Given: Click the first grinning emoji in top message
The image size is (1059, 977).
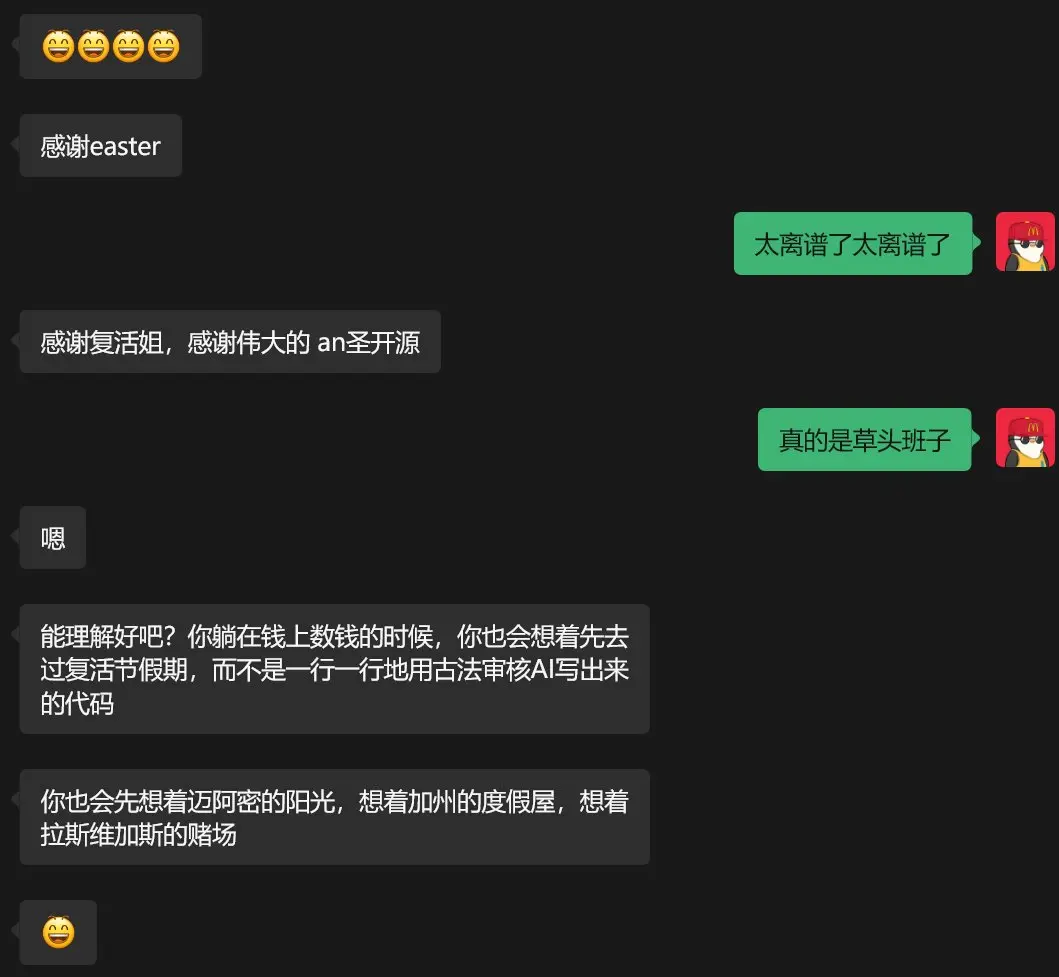Looking at the screenshot, I should tap(58, 47).
